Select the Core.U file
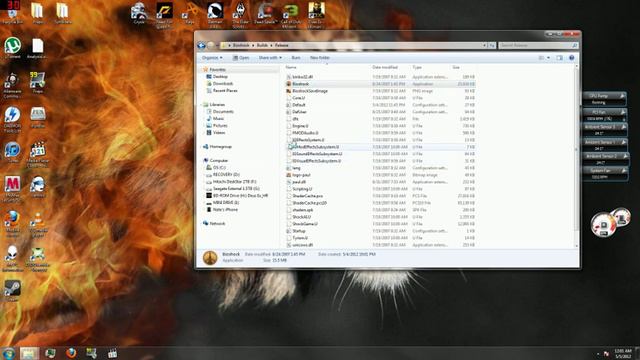The height and width of the screenshot is (360, 640). 380,98
